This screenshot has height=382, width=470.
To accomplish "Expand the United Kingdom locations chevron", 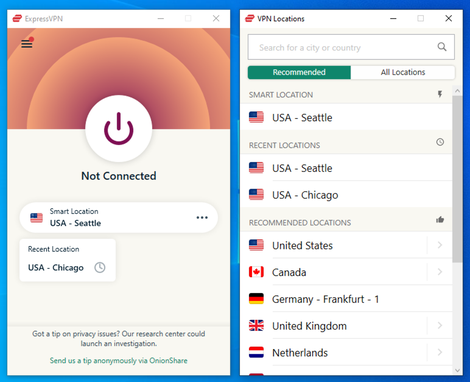I will tap(440, 325).
